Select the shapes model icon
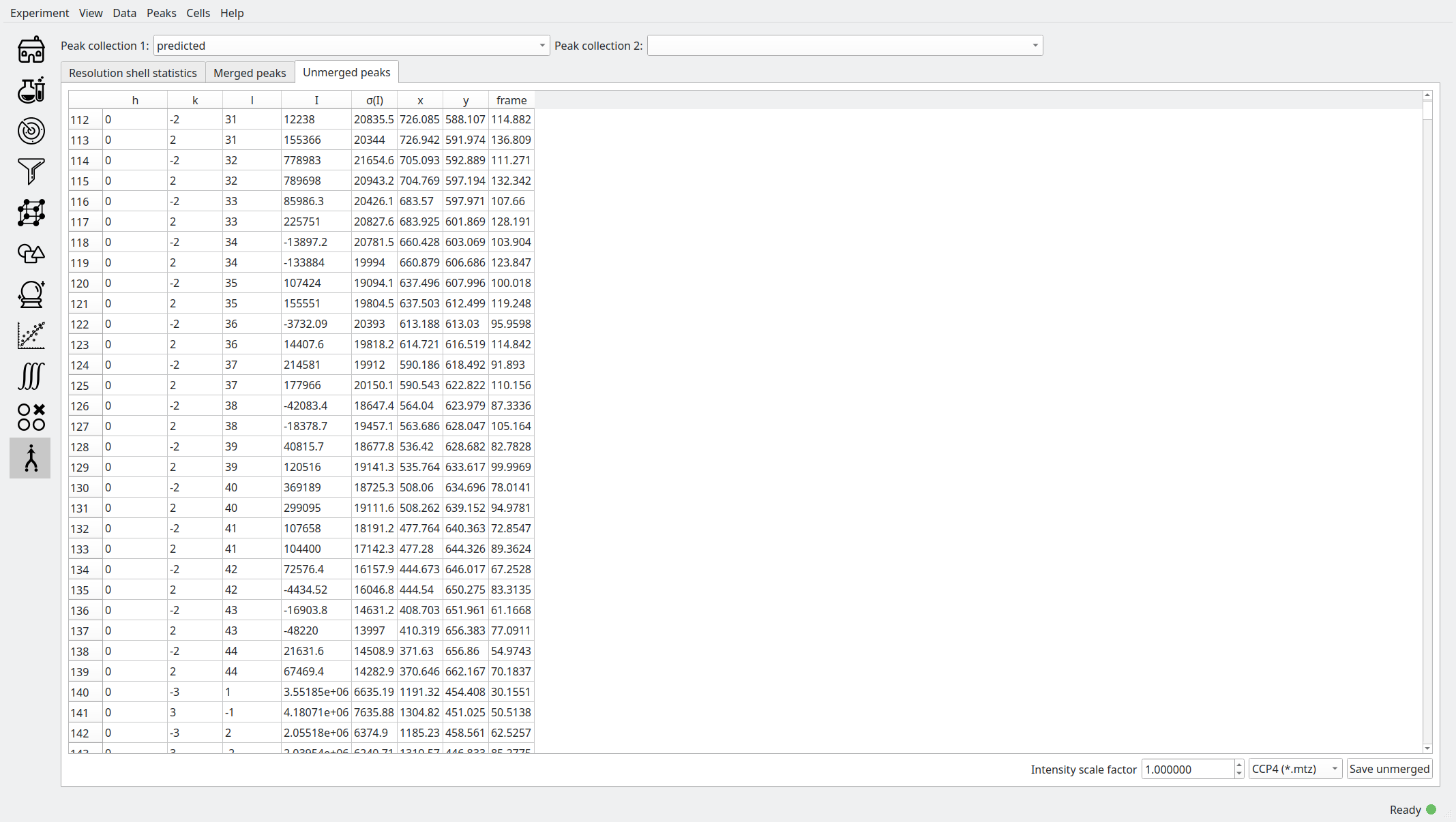The height and width of the screenshot is (822, 1456). pyautogui.click(x=31, y=254)
